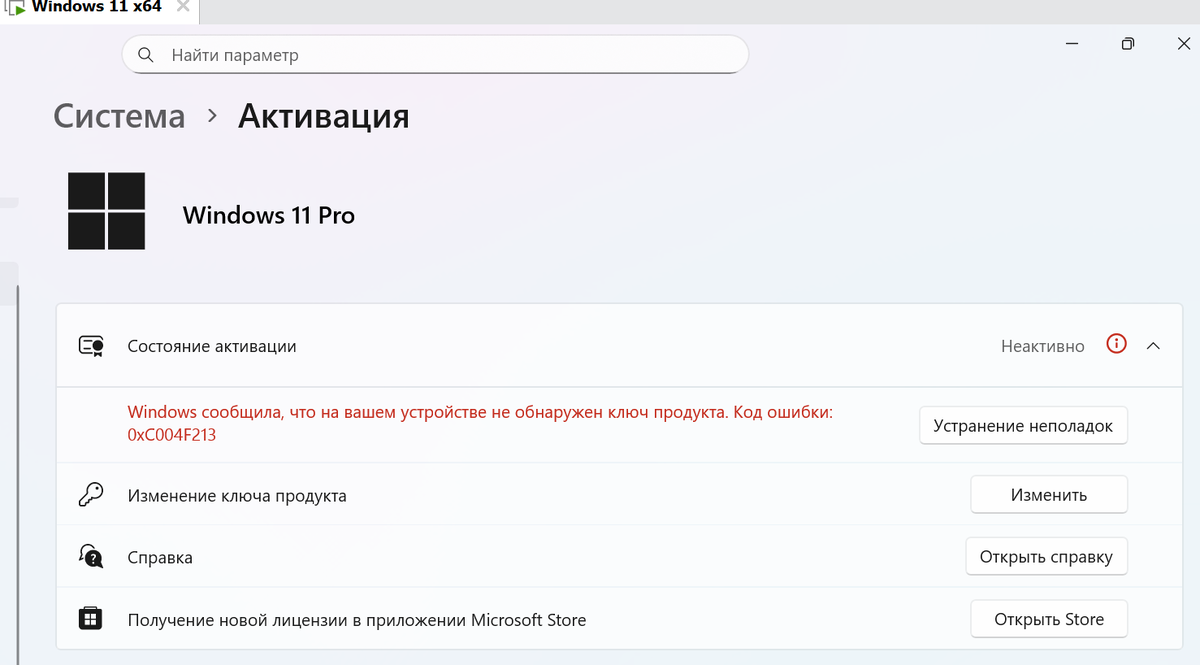The height and width of the screenshot is (665, 1200).
Task: Click the red info warning icon
Action: tap(1117, 344)
